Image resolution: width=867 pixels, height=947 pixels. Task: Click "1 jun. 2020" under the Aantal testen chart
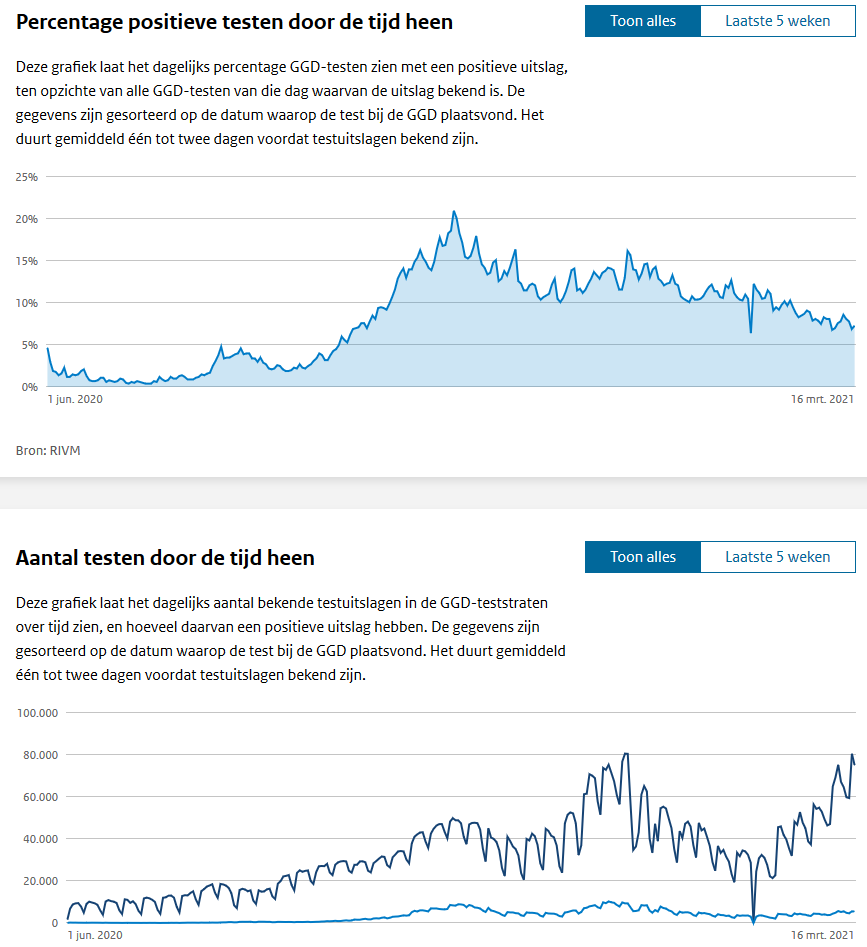pos(95,935)
